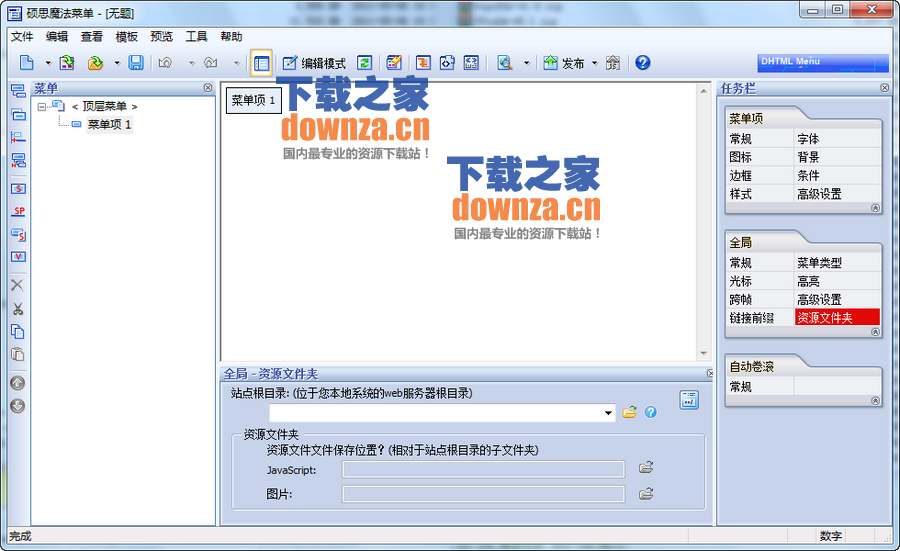Close the 任务栏 panel

tap(885, 88)
